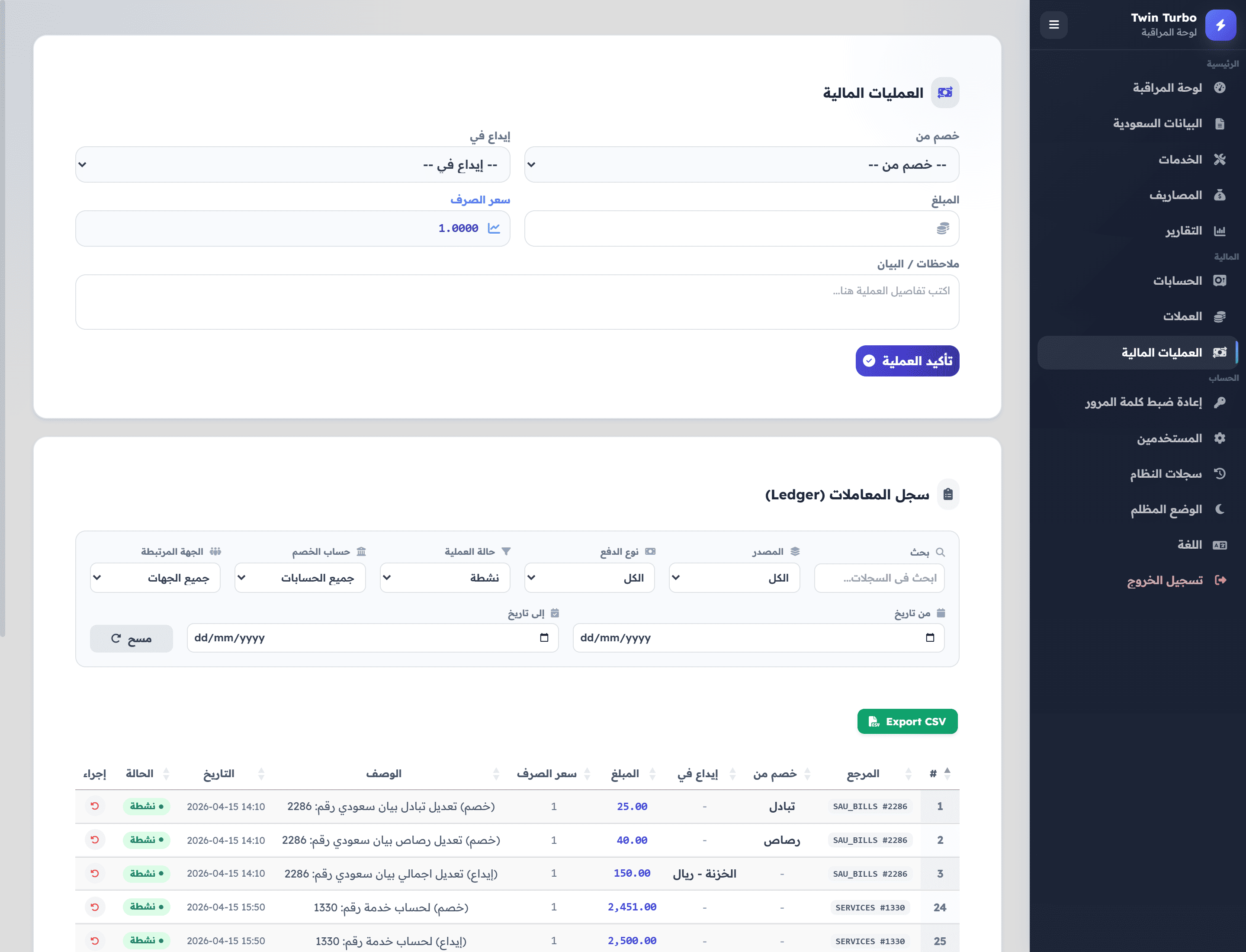This screenshot has width=1246, height=952.
Task: Open the نوع الدفع payment type dropdown
Action: pos(589,578)
